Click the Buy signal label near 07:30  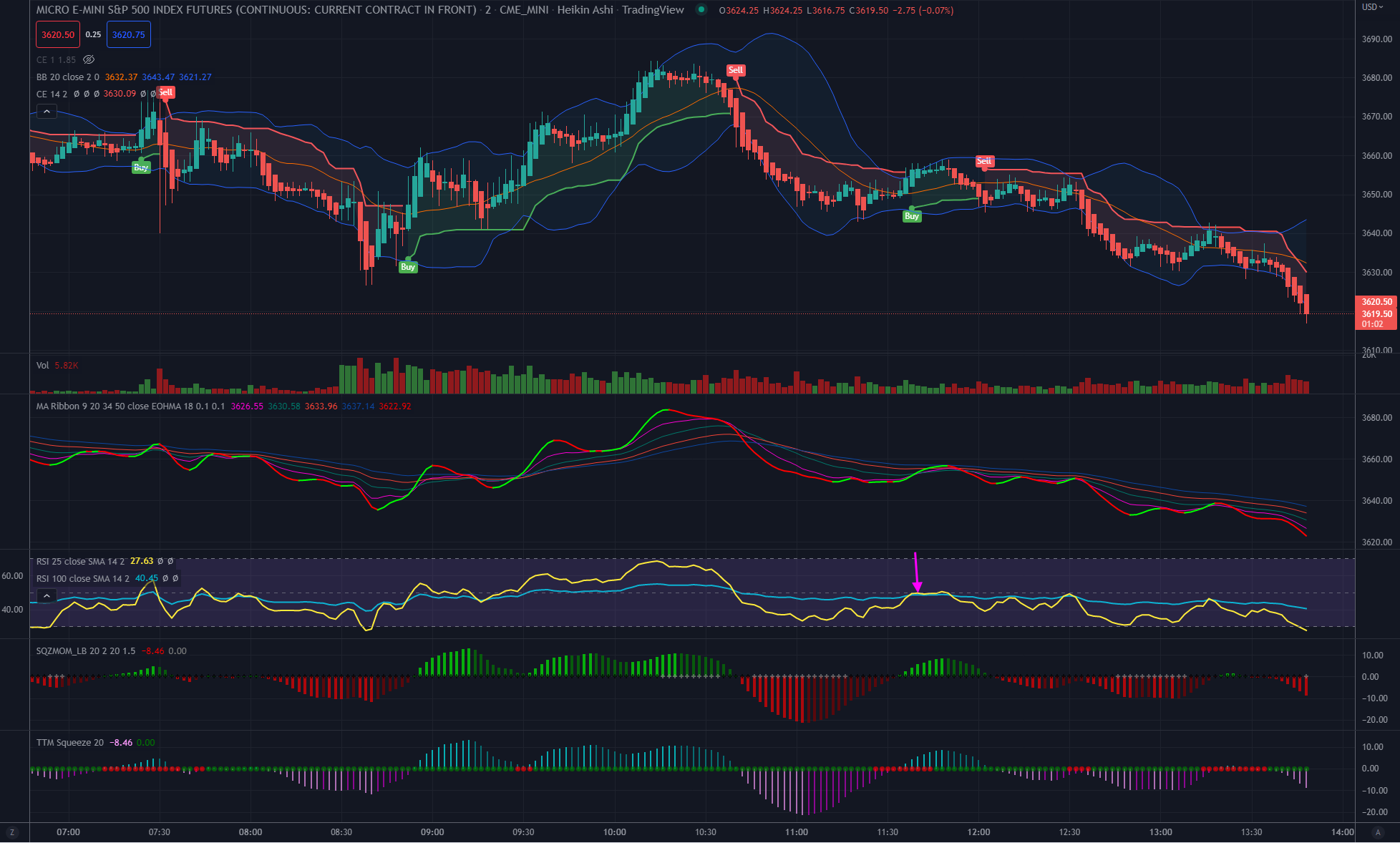141,167
